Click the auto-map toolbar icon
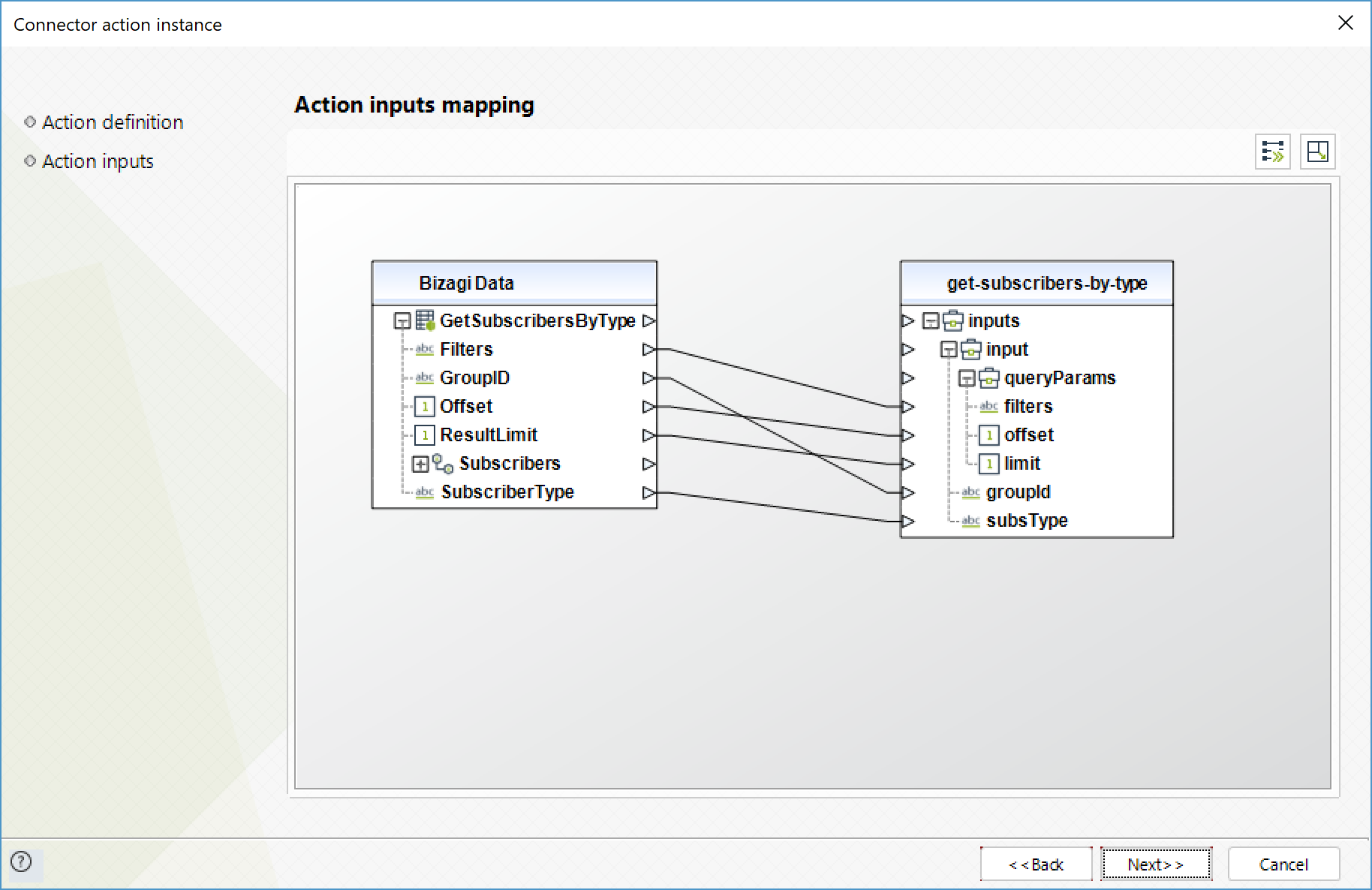1372x890 pixels. (x=1272, y=152)
